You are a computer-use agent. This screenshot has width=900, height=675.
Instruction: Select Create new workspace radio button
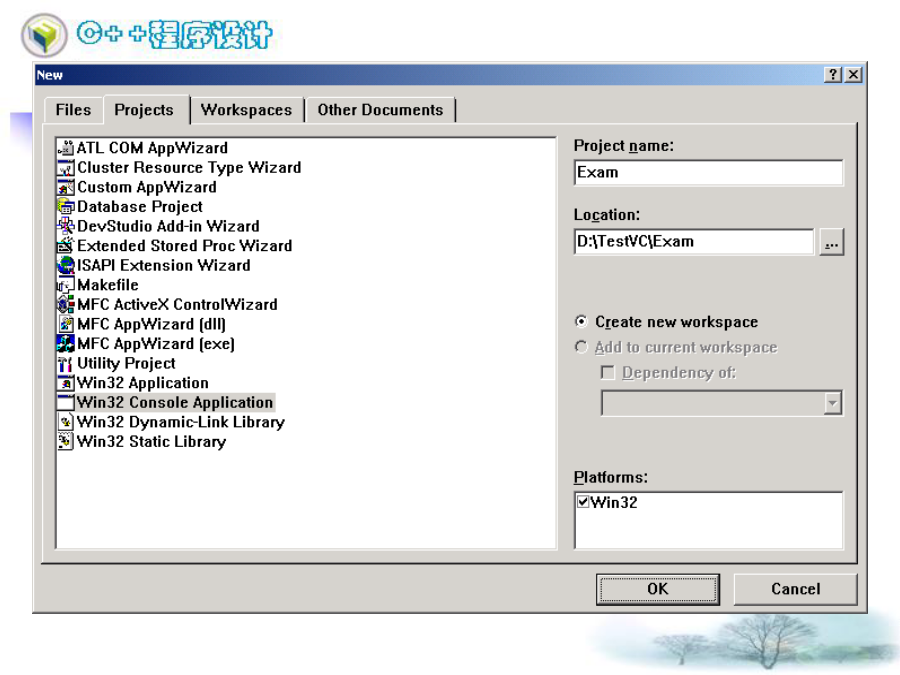pyautogui.click(x=581, y=321)
